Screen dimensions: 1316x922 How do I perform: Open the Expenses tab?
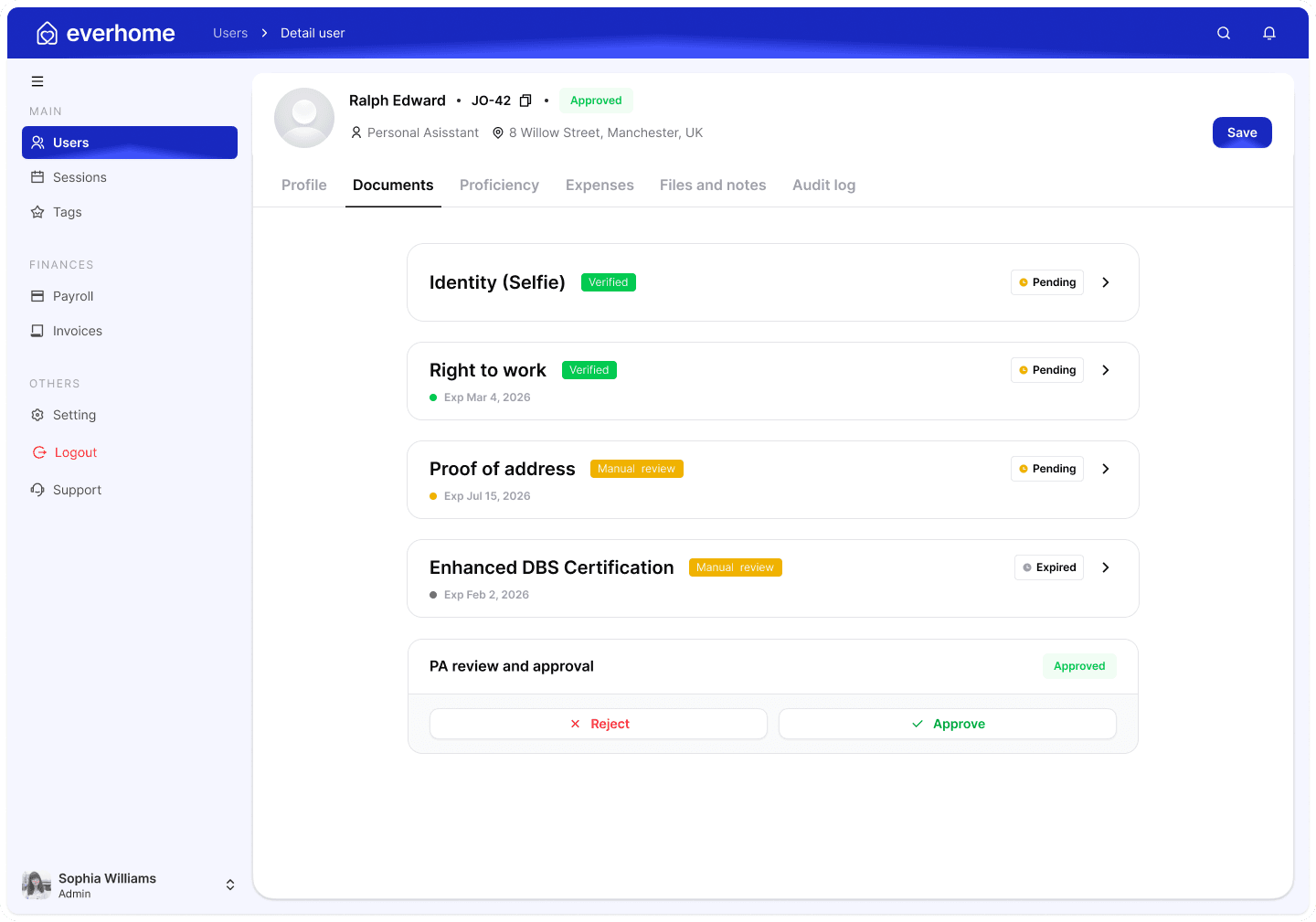click(600, 185)
